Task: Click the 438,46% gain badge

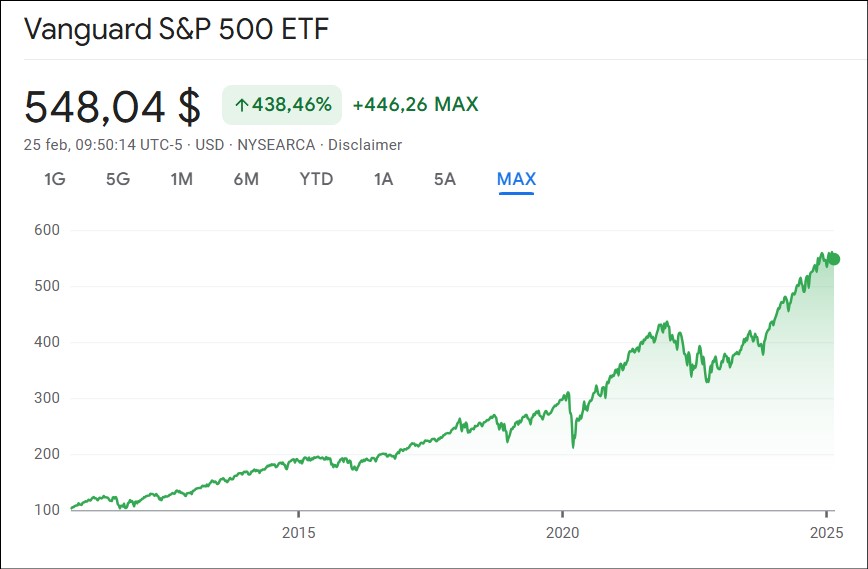Action: tap(282, 105)
